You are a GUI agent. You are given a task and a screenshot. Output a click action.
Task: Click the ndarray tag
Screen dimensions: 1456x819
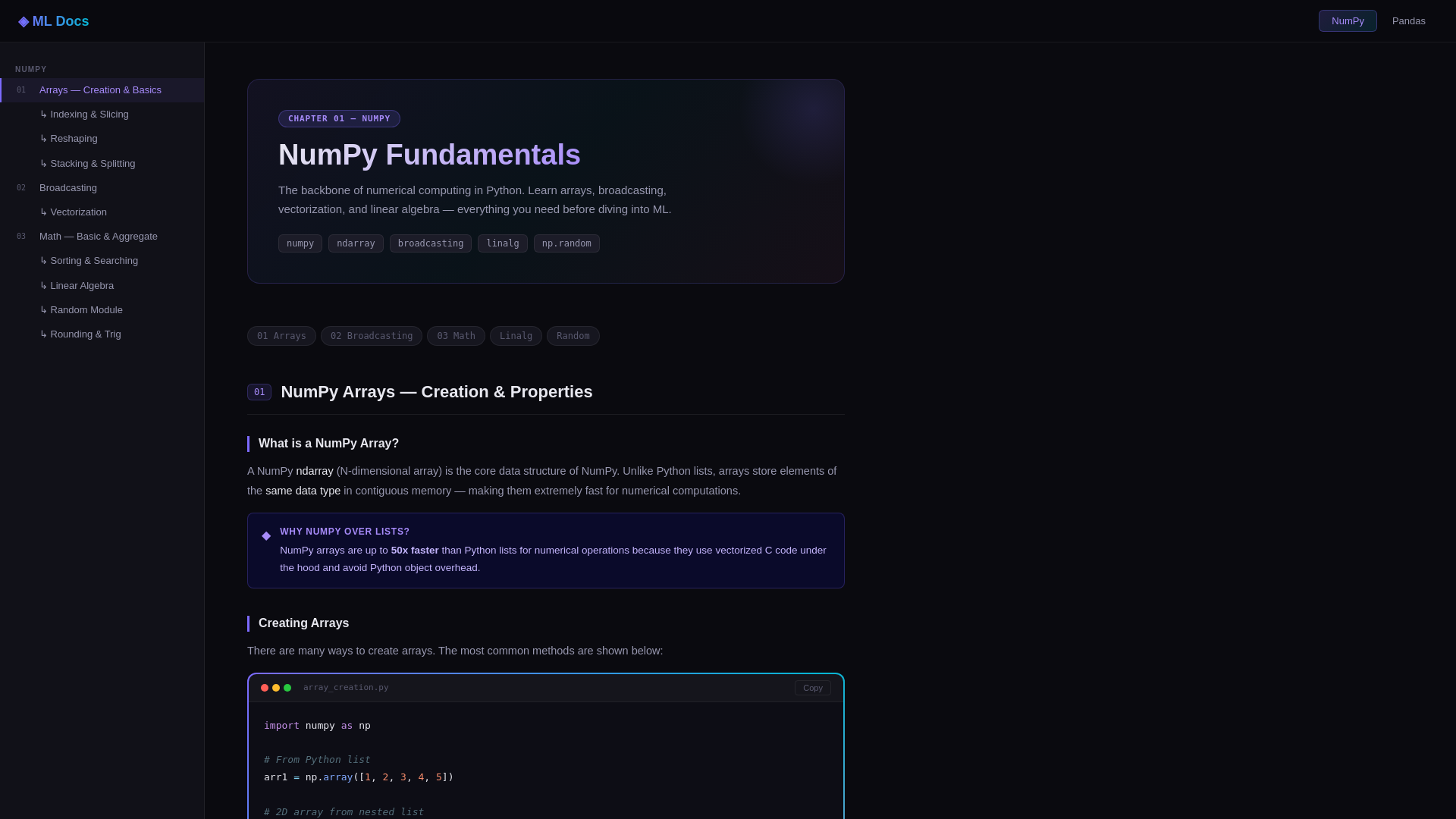click(356, 243)
